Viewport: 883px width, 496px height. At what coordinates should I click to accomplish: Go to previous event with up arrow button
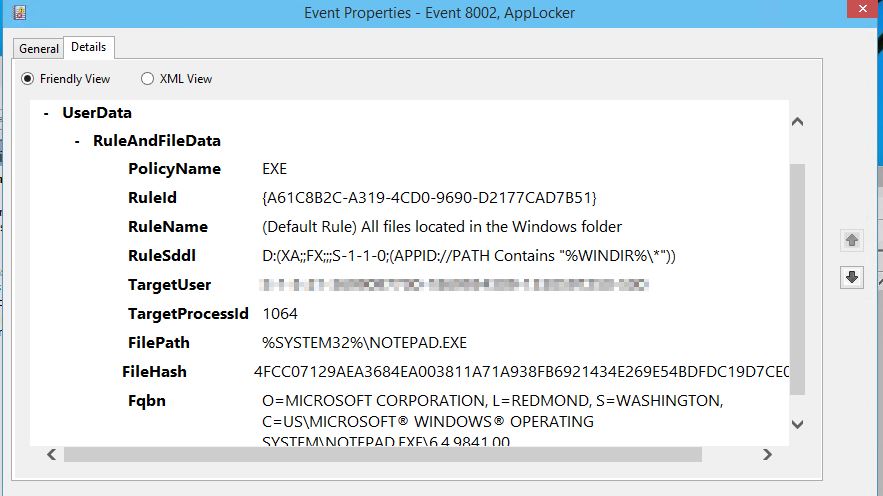tap(852, 240)
